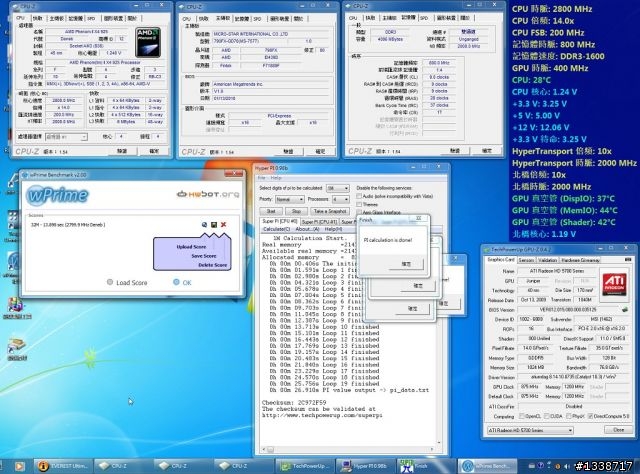
Task: Click the Hyper PI scroll-down arrow
Action: pos(439,443)
